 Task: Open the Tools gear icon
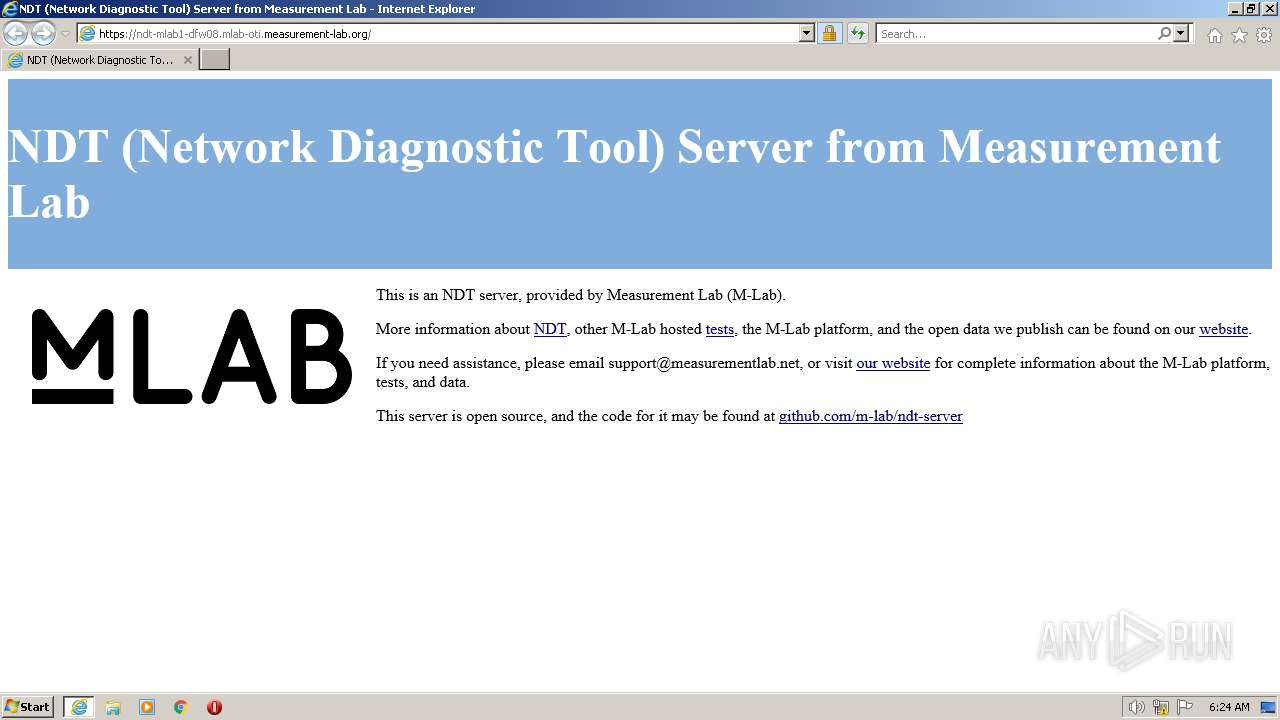click(1264, 35)
